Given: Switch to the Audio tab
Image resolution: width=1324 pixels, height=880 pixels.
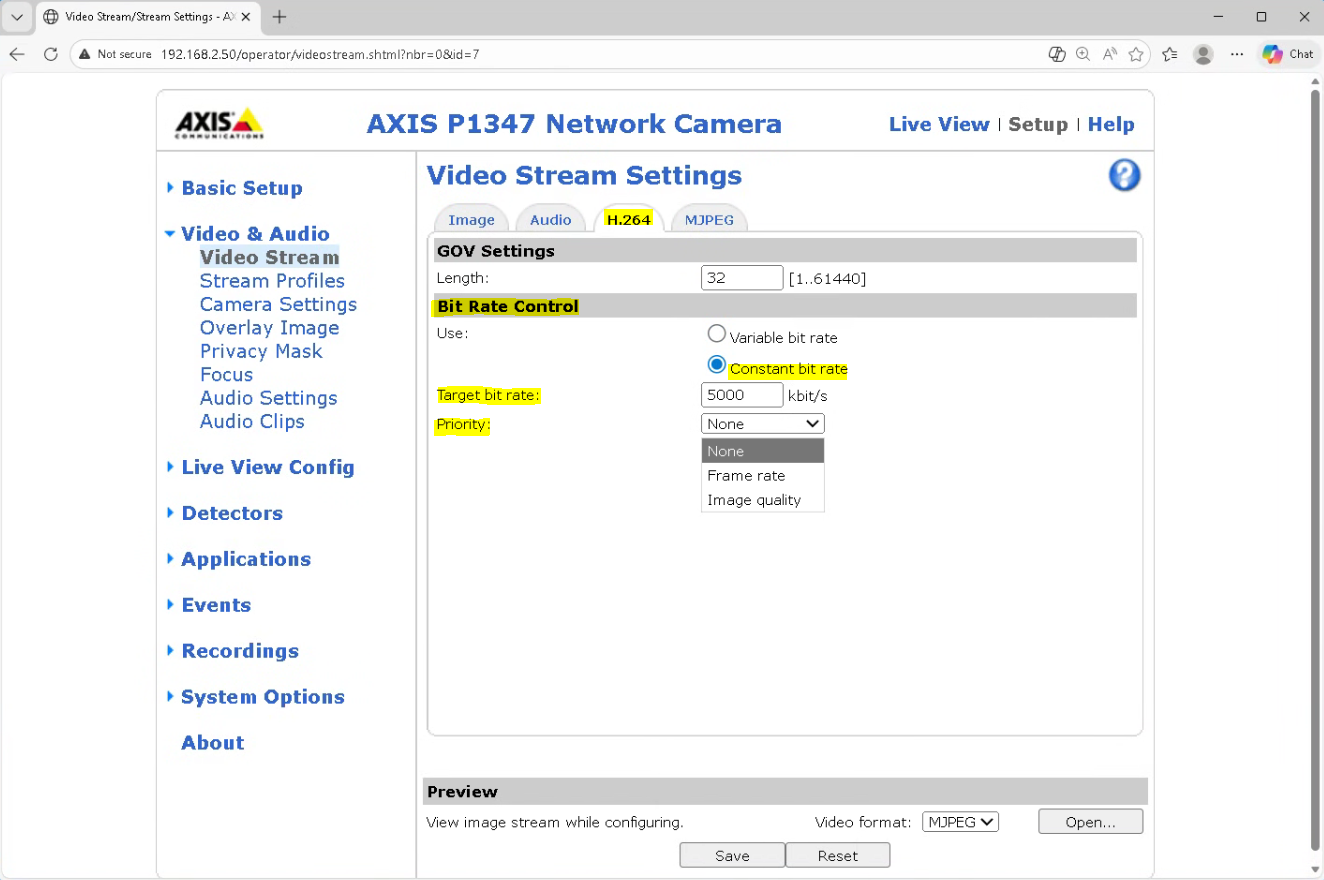Looking at the screenshot, I should 550,220.
